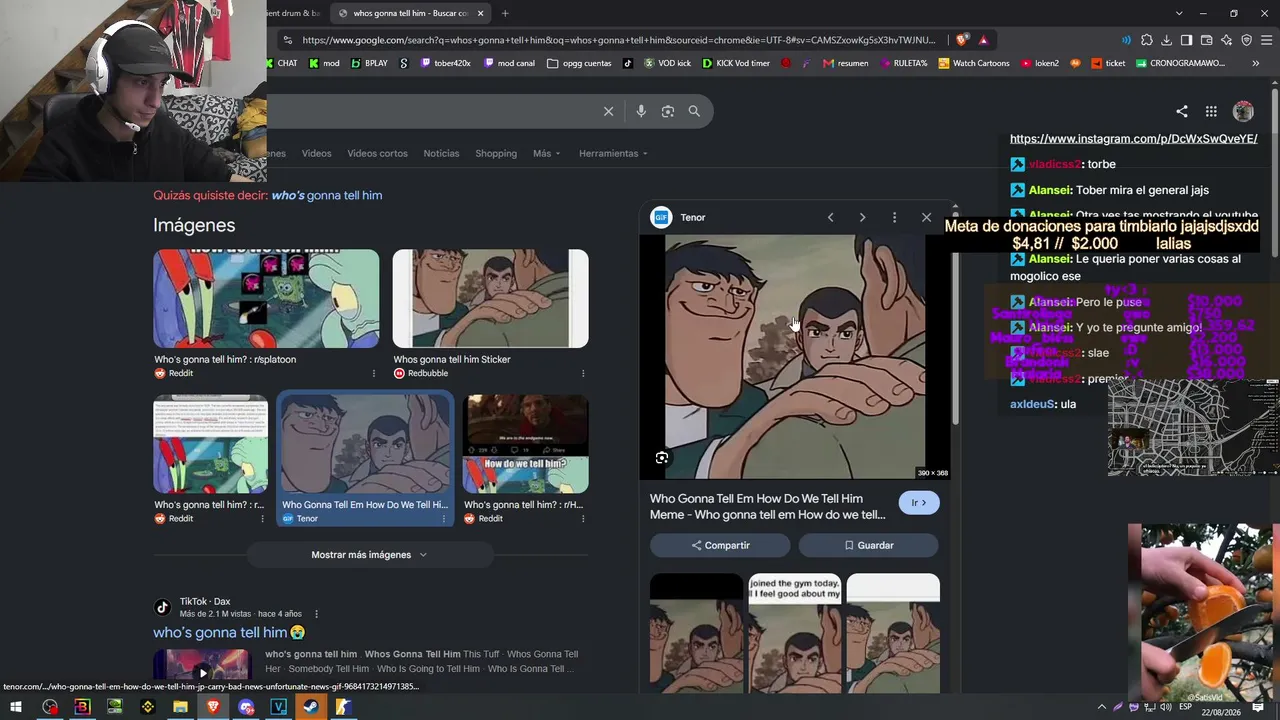Open the Instagram link in chat overlay
Screen dimensions: 1280x720
(1134, 139)
